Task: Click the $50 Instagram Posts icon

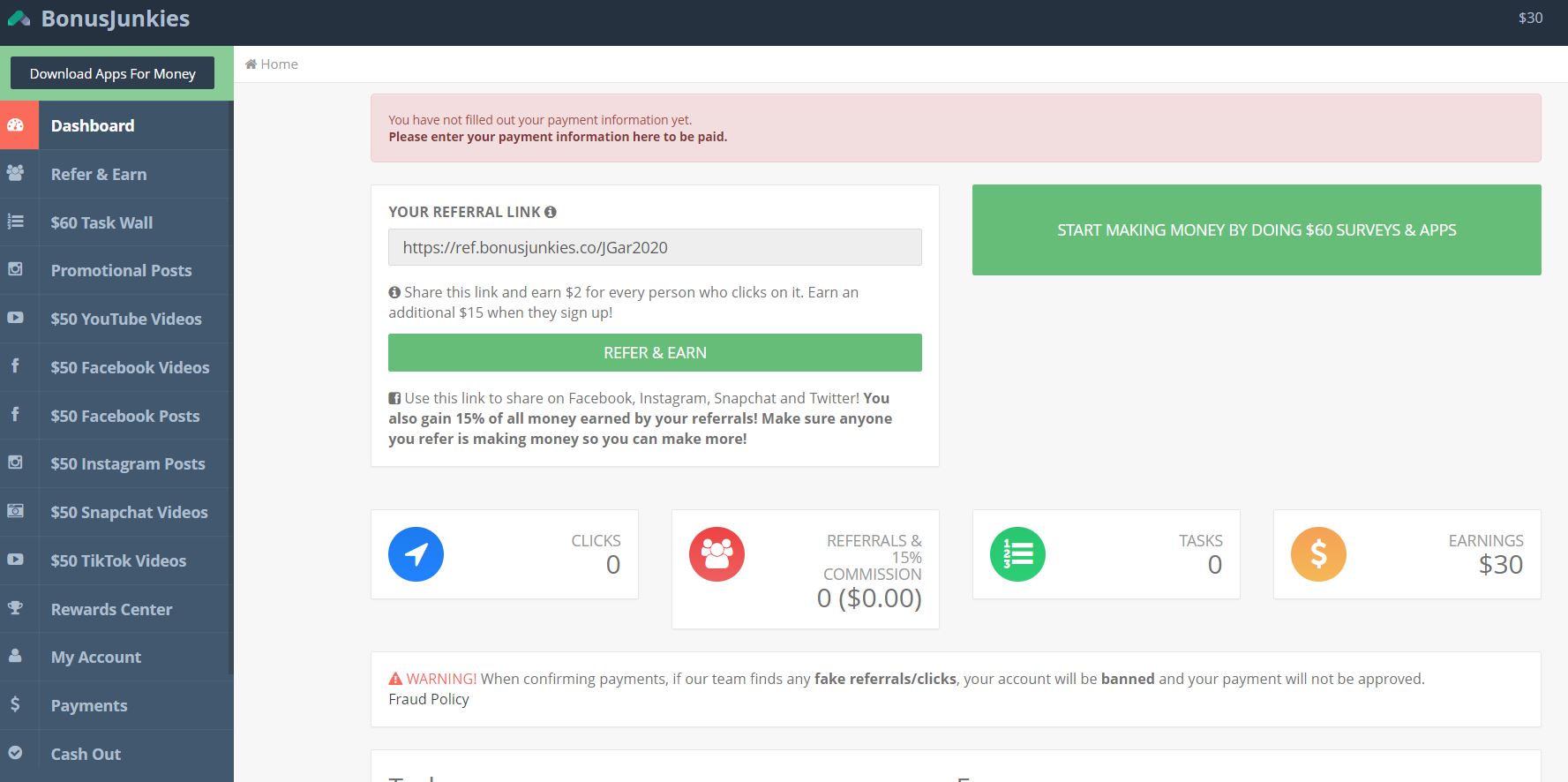Action: click(x=16, y=462)
